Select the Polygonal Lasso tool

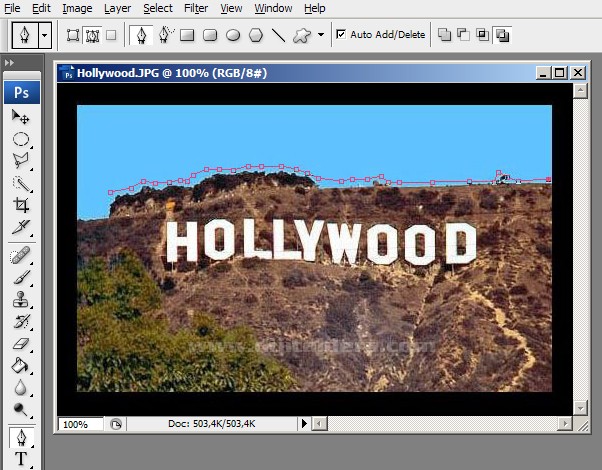coord(21,161)
